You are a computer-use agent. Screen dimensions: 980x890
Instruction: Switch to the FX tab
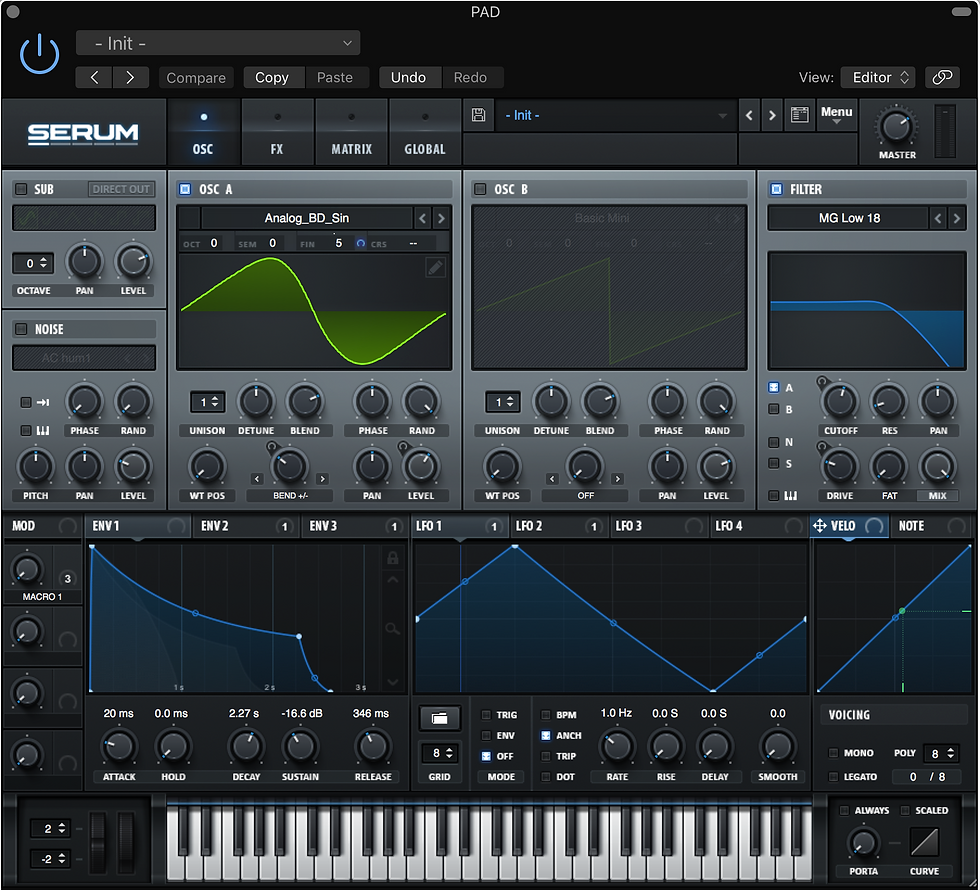(277, 132)
